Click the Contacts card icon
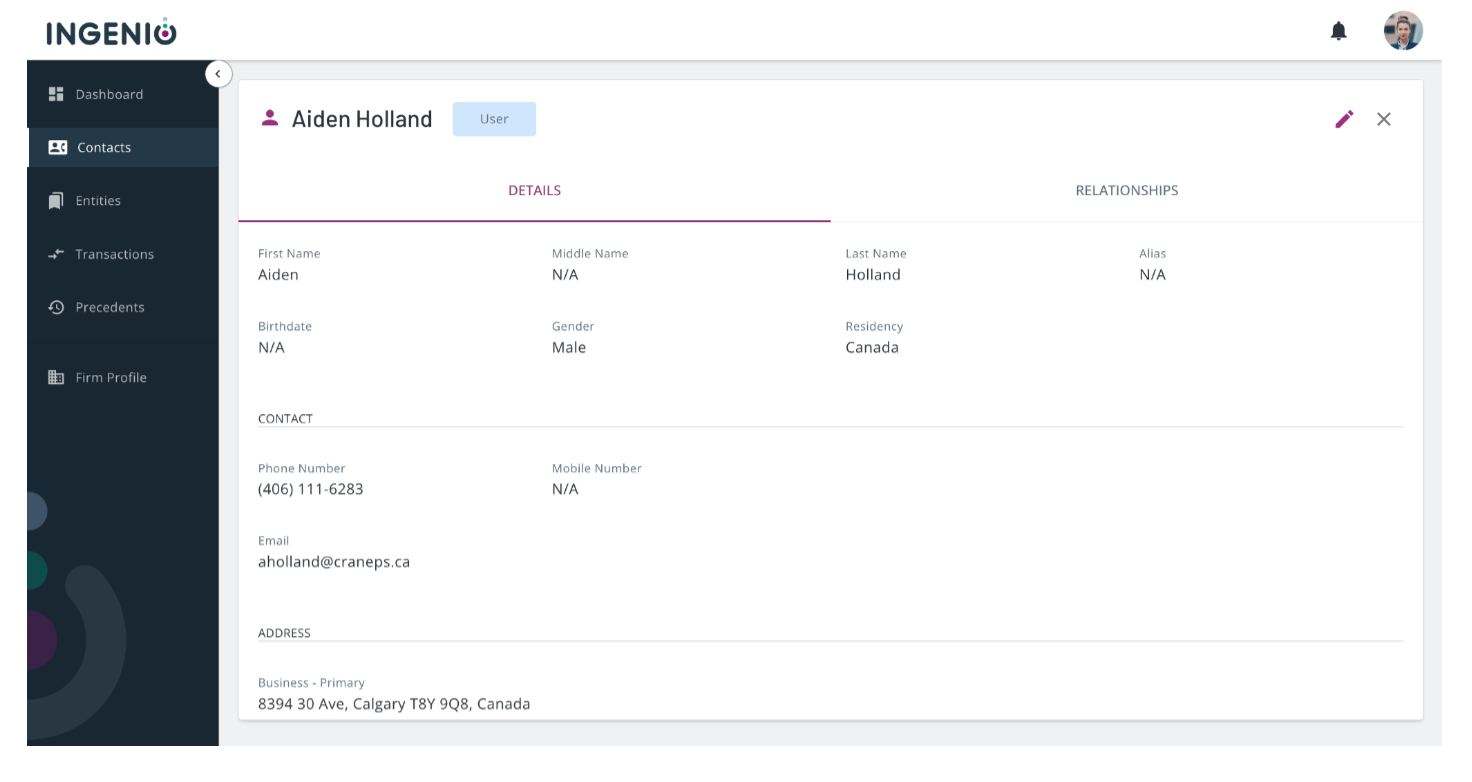The width and height of the screenshot is (1472, 782). (x=58, y=147)
